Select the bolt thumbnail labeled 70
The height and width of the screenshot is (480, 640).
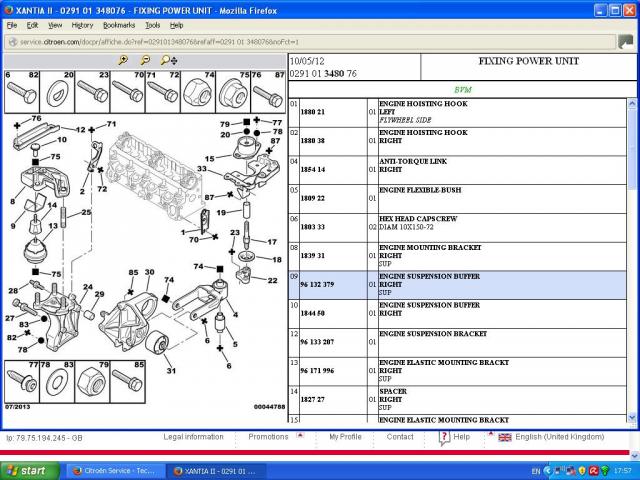127,92
